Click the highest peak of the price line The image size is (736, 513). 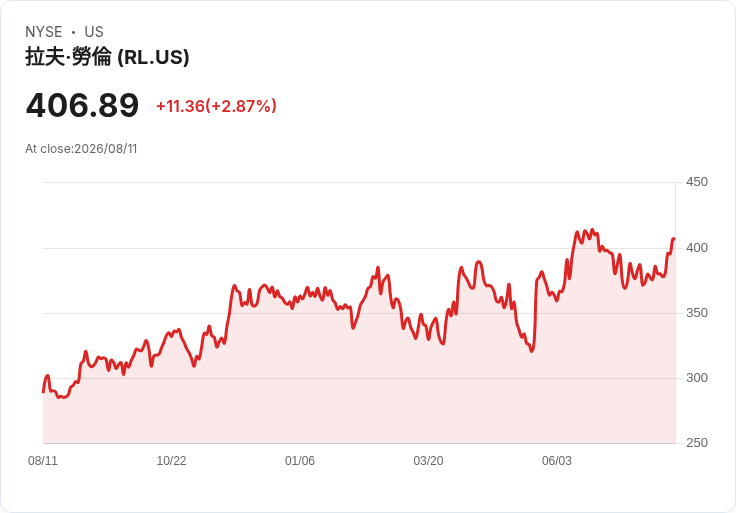592,230
